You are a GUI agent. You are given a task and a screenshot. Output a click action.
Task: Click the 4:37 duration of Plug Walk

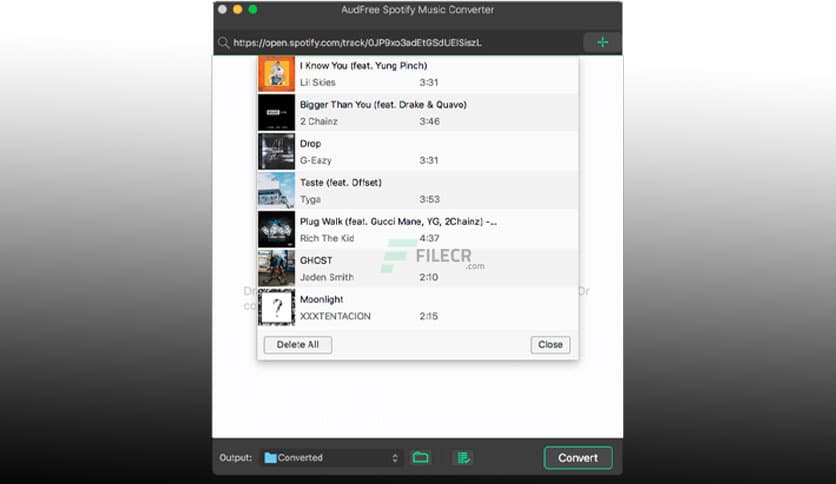[x=429, y=238]
